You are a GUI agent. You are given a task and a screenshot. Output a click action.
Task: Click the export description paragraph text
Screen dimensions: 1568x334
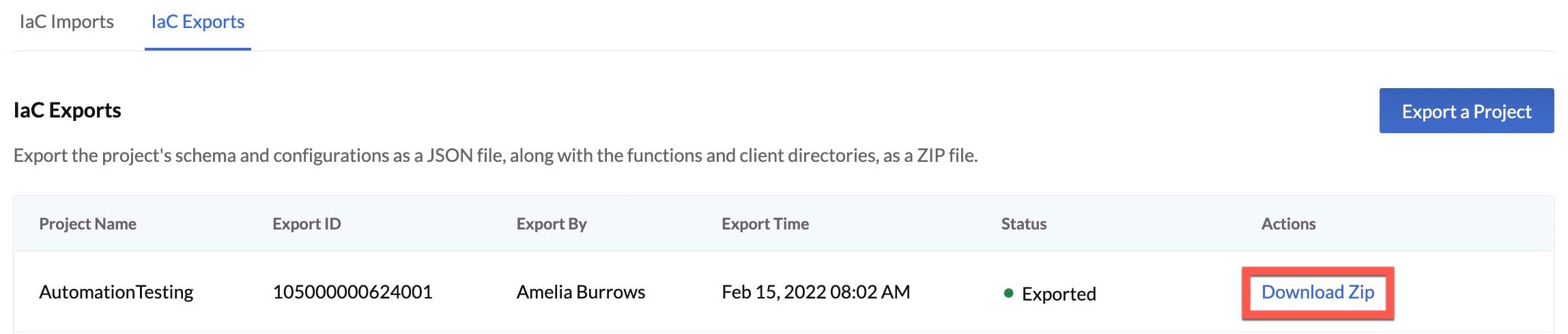click(x=496, y=156)
